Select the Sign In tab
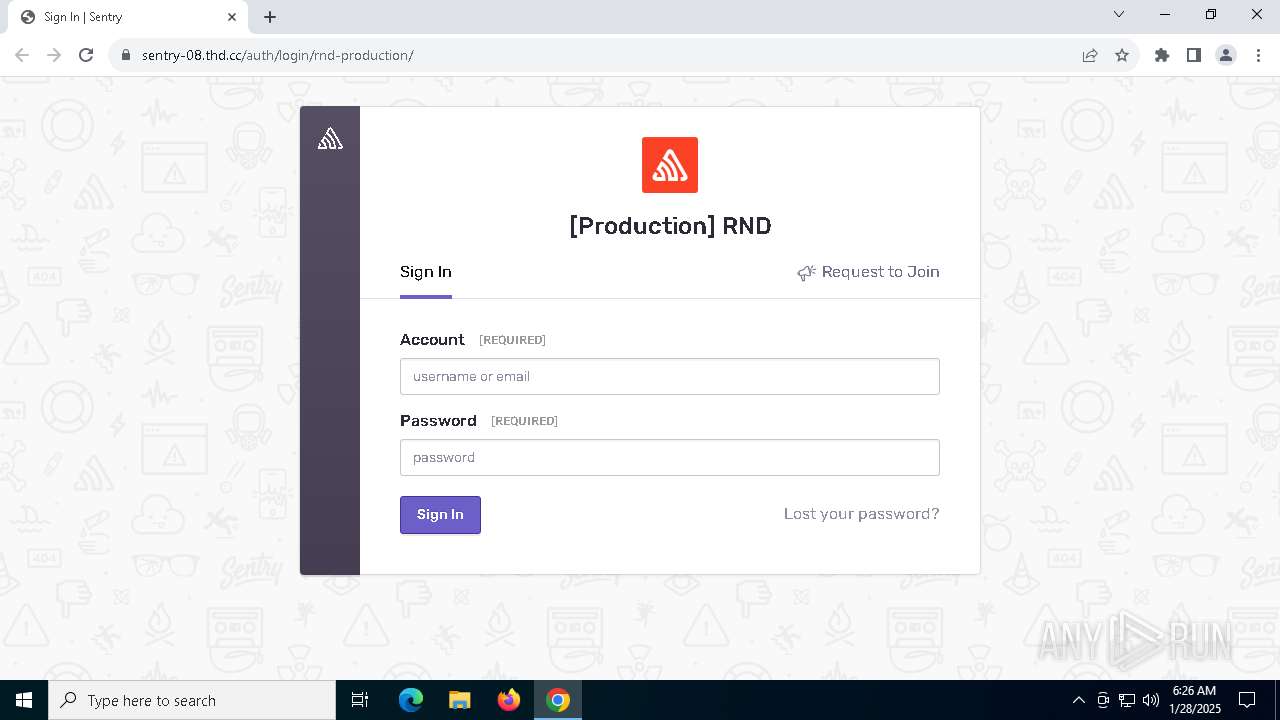 click(x=426, y=272)
